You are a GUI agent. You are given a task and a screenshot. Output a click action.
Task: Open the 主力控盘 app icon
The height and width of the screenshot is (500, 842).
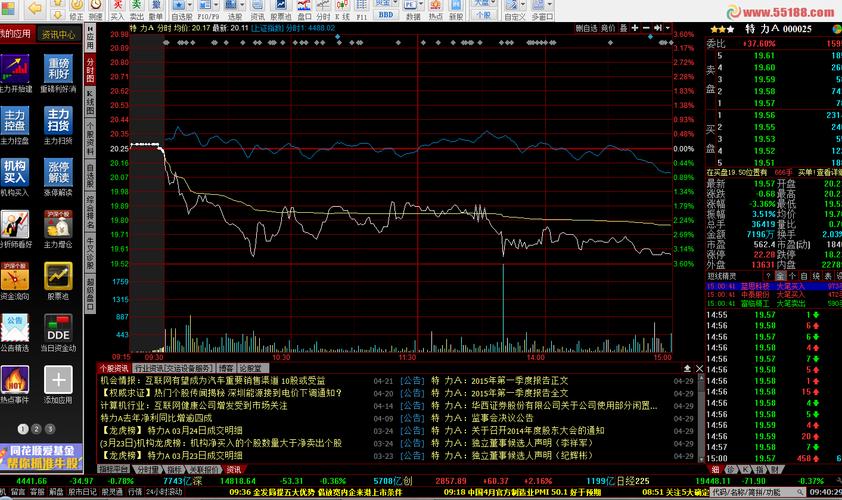click(x=15, y=121)
